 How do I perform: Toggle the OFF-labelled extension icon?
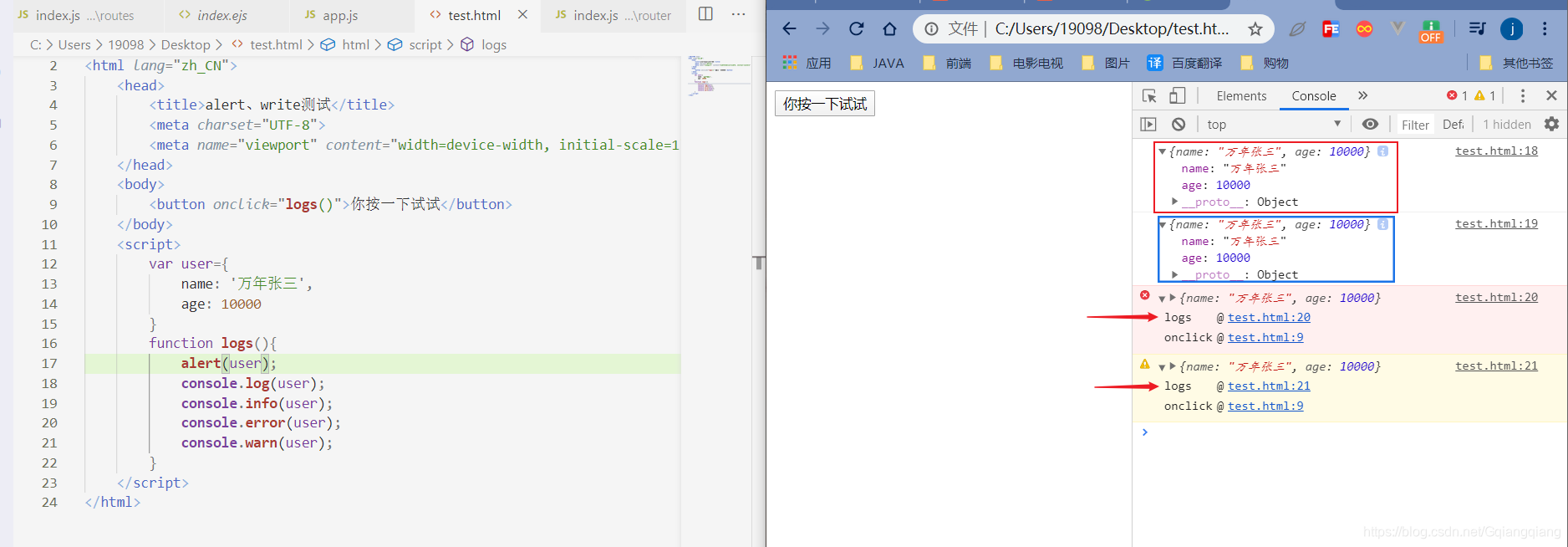coord(1431,31)
